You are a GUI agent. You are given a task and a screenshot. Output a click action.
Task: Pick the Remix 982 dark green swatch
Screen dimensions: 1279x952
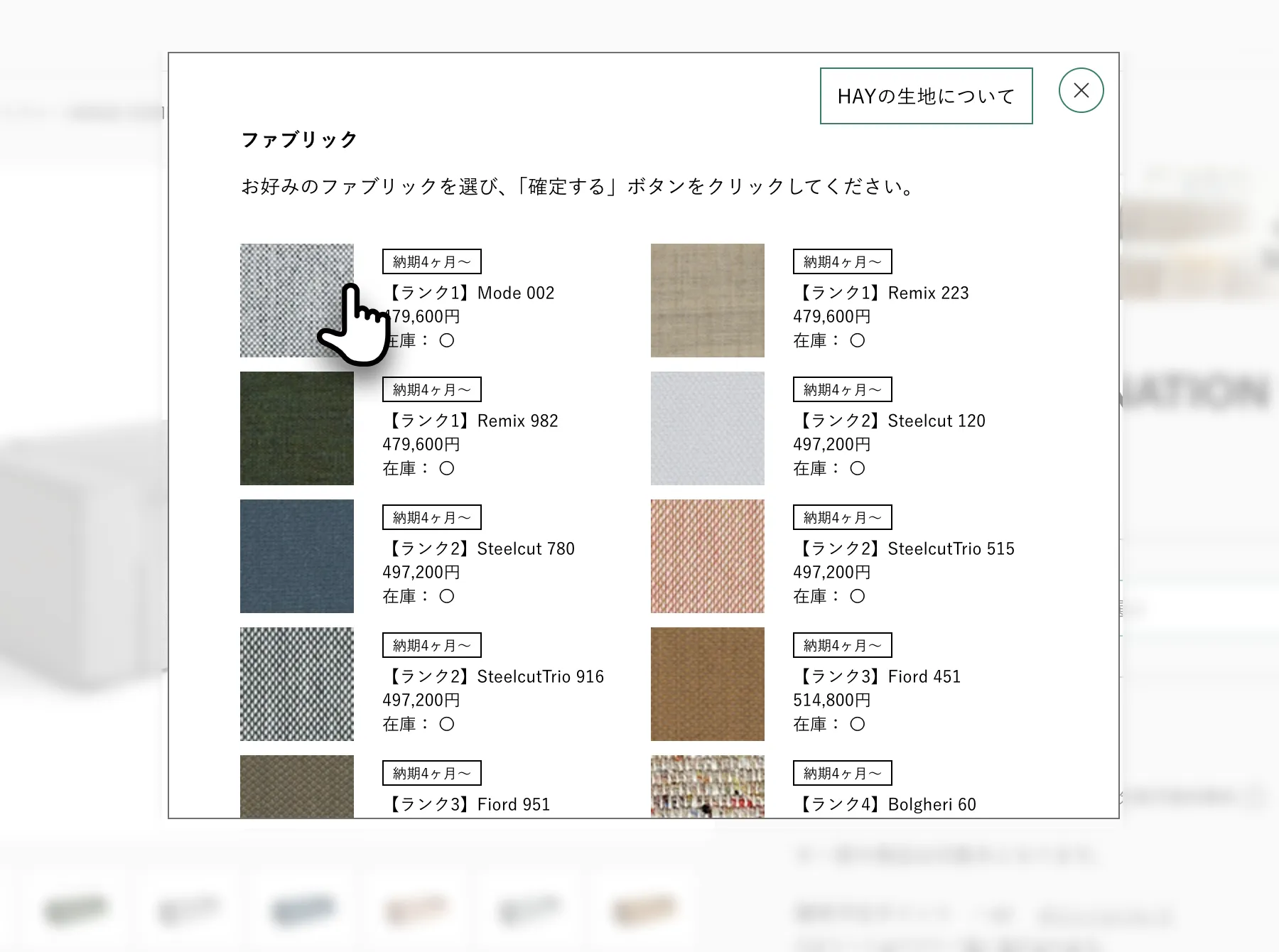click(296, 428)
